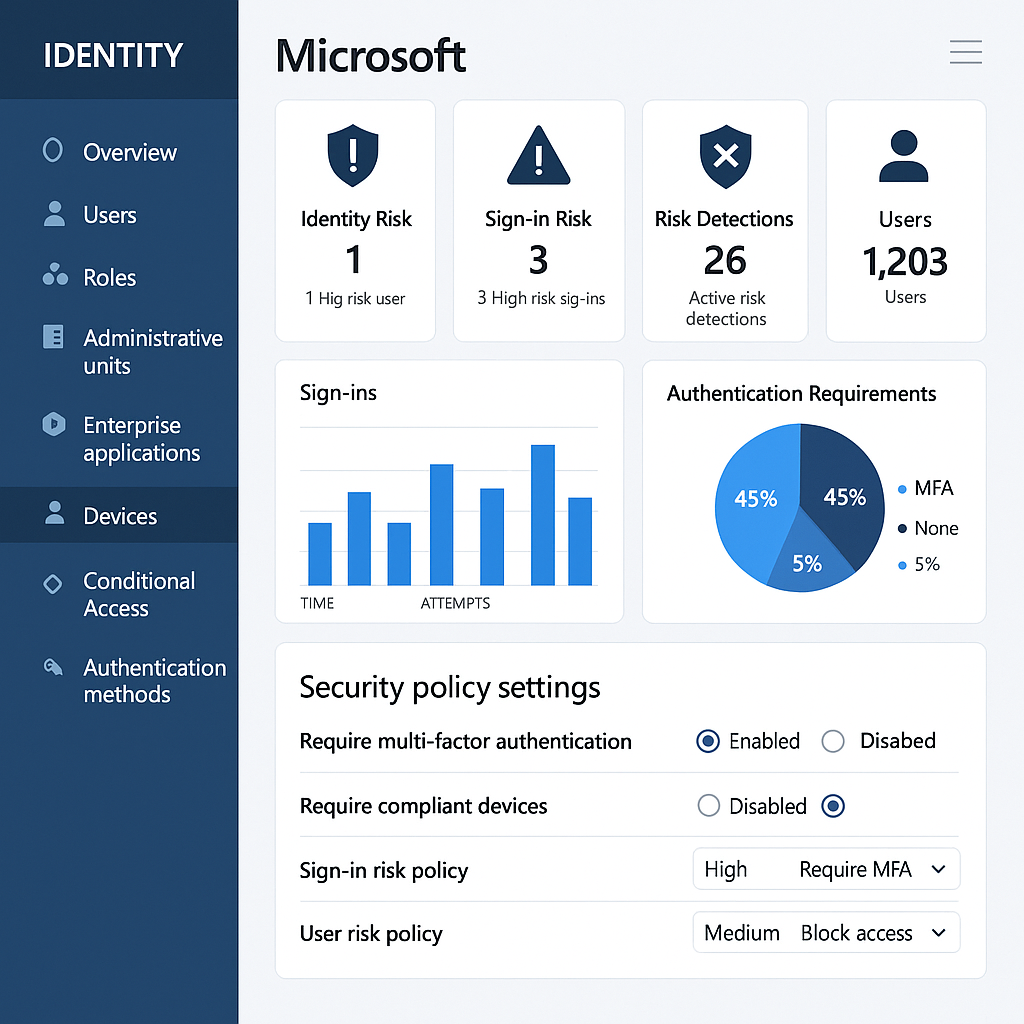Expand Sign-in risk policy dropdown
The image size is (1024, 1024).
(x=826, y=869)
